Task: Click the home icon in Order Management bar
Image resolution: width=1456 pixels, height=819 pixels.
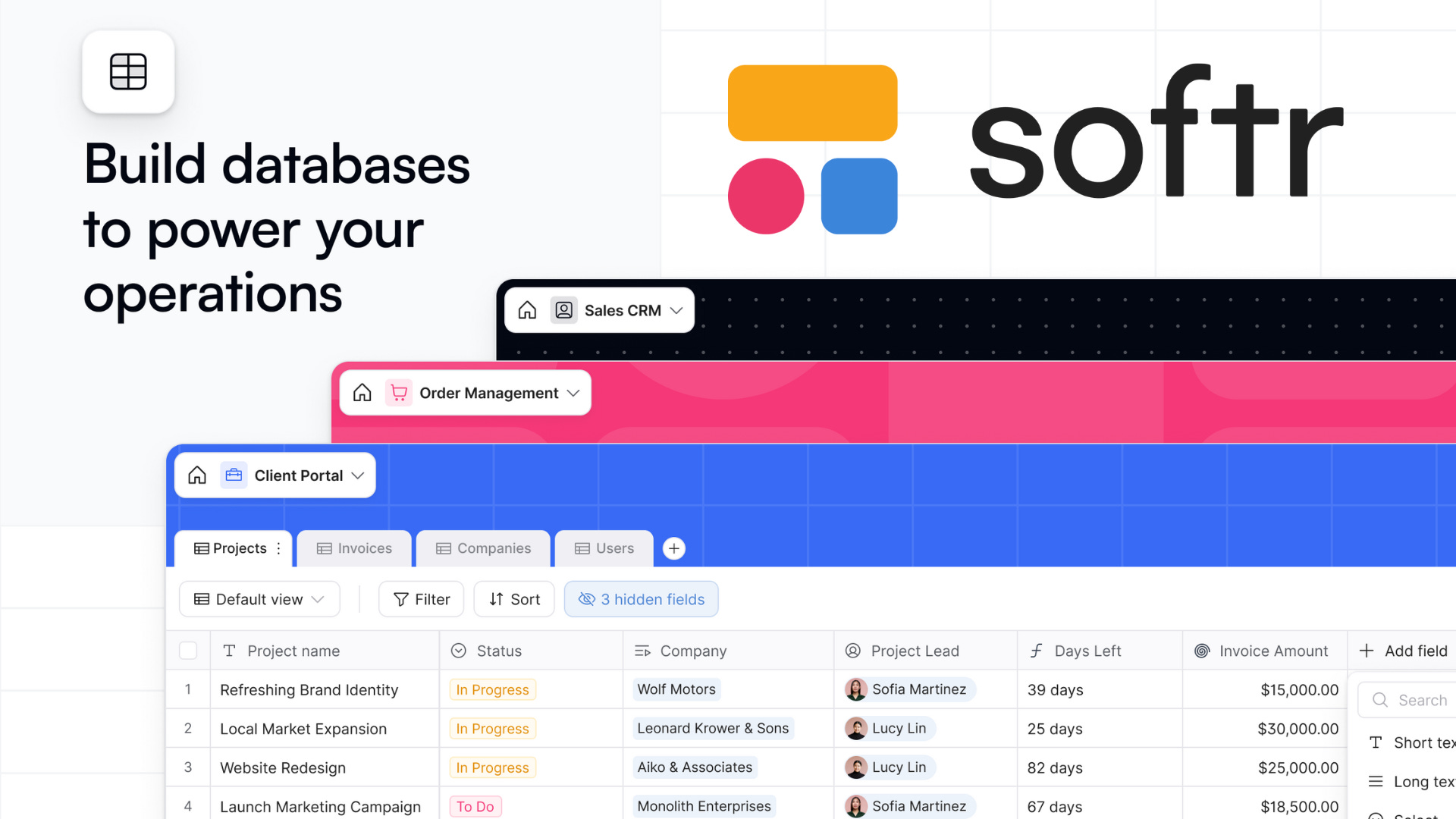Action: coord(362,393)
